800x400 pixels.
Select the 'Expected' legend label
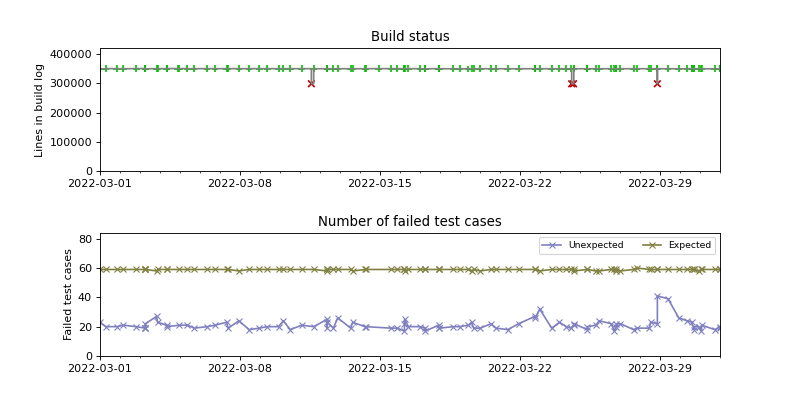point(689,245)
